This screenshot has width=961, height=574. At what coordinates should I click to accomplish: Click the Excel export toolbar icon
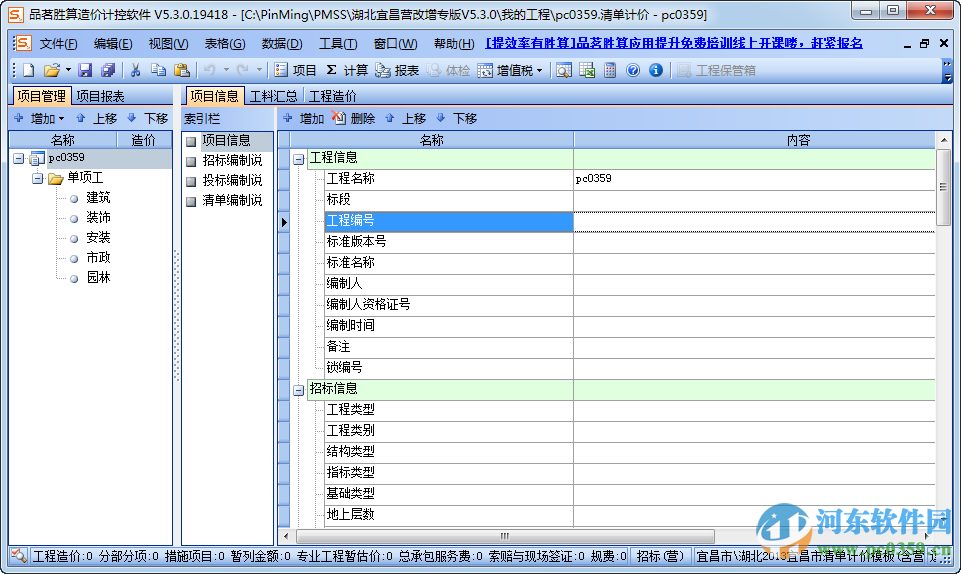click(587, 70)
